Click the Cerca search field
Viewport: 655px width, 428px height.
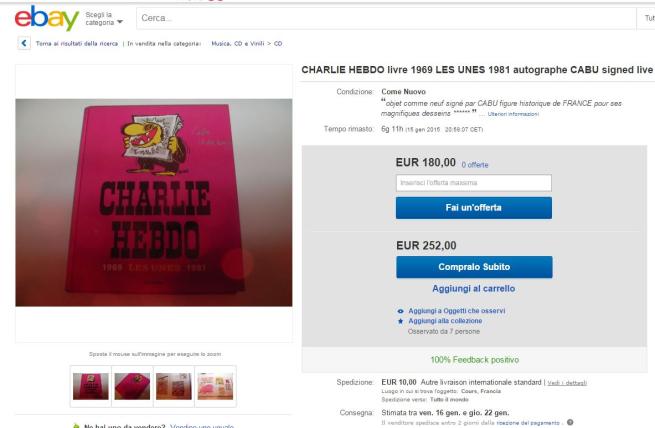coord(386,18)
